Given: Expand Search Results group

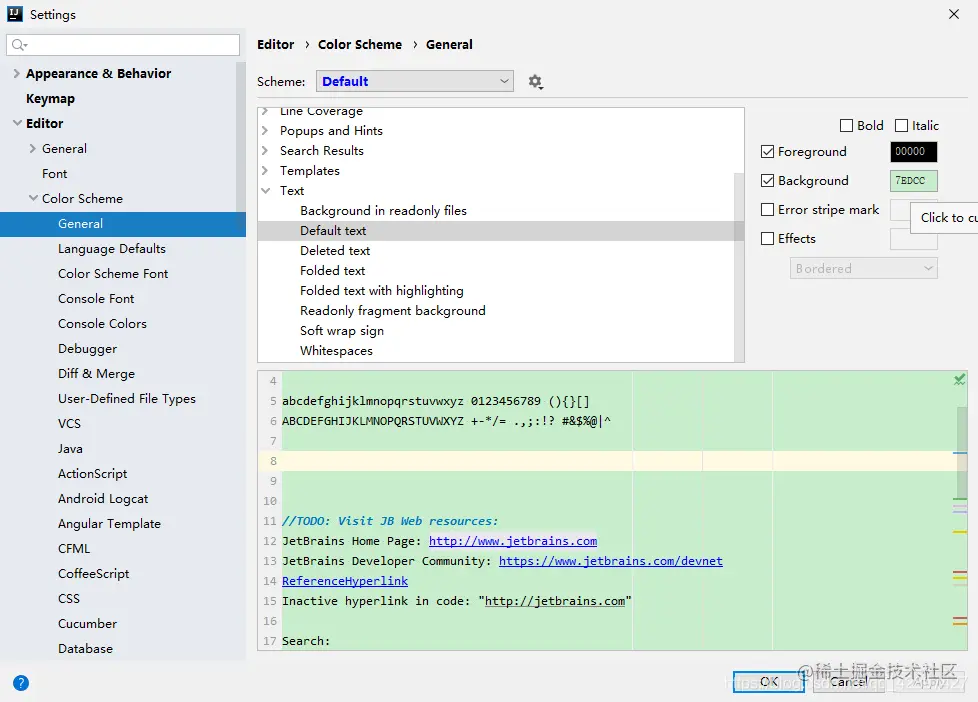Looking at the screenshot, I should tap(265, 150).
